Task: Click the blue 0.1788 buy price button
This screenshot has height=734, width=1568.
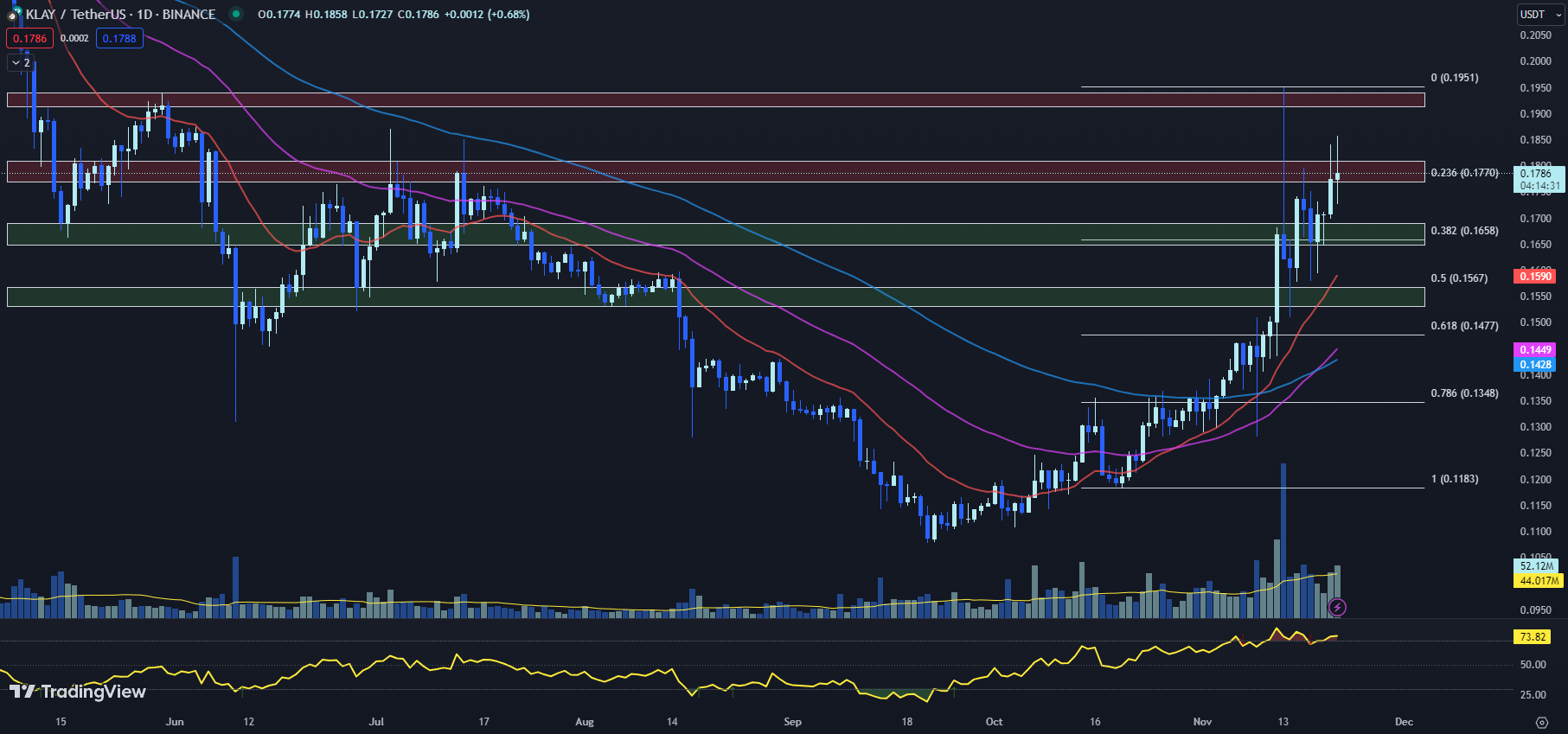Action: [x=119, y=39]
